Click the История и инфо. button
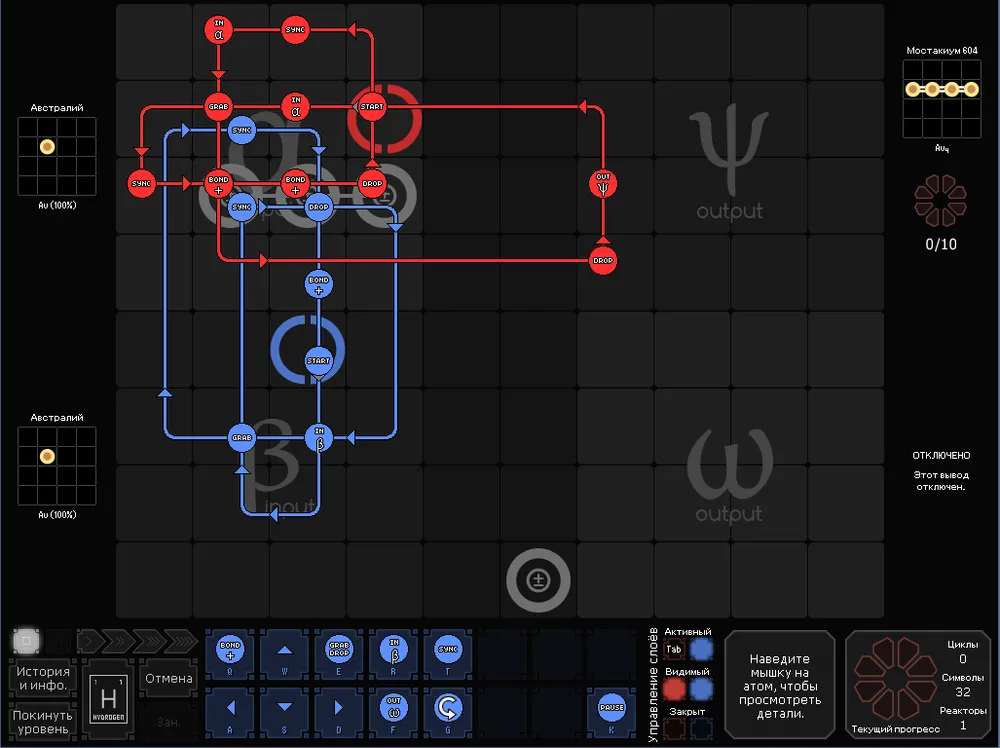Viewport: 1000px width, 748px height. pos(43,678)
